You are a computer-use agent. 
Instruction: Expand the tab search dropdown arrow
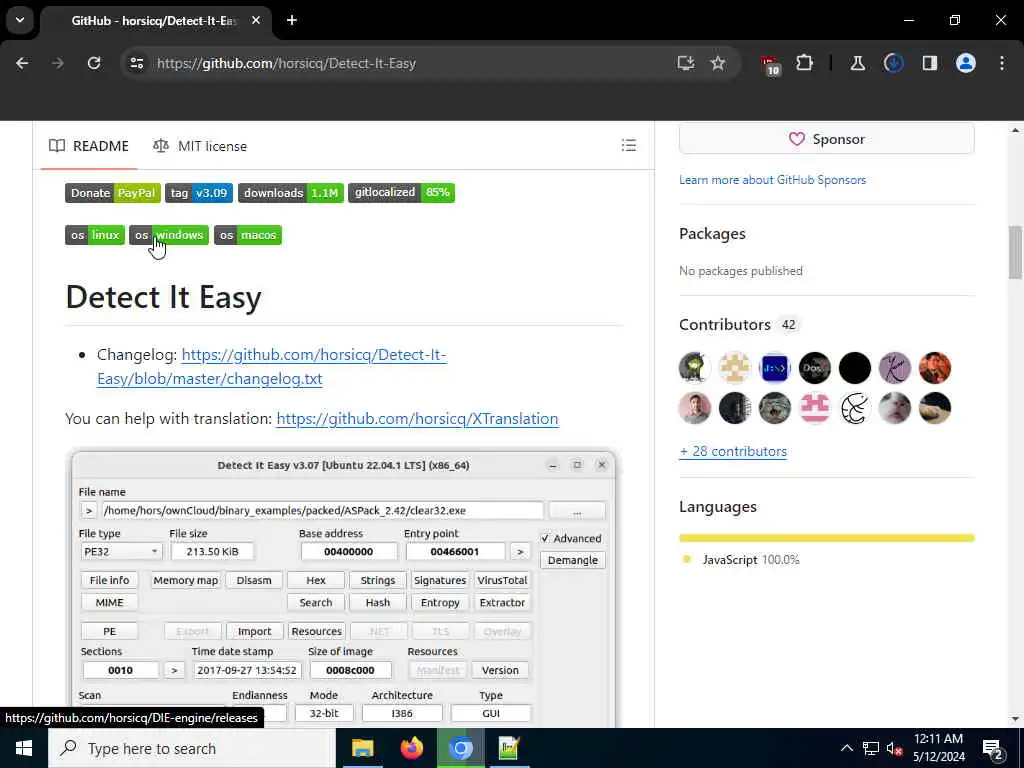tap(20, 20)
